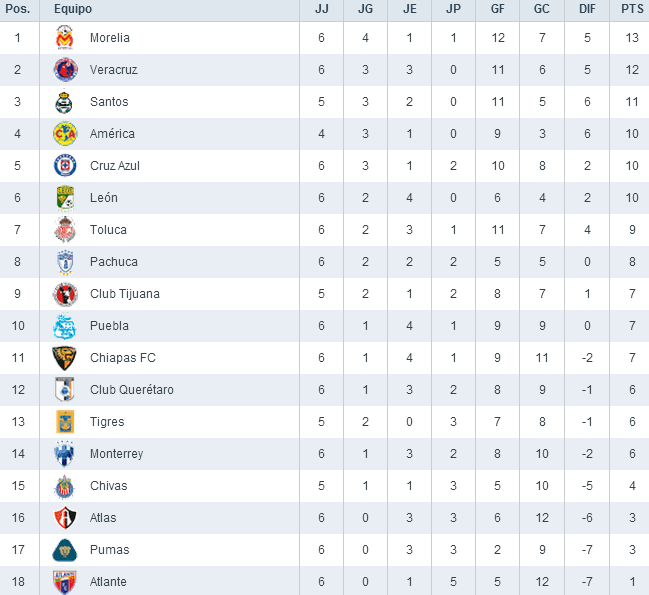649x595 pixels.
Task: Click the América team badge
Action: pos(65,134)
